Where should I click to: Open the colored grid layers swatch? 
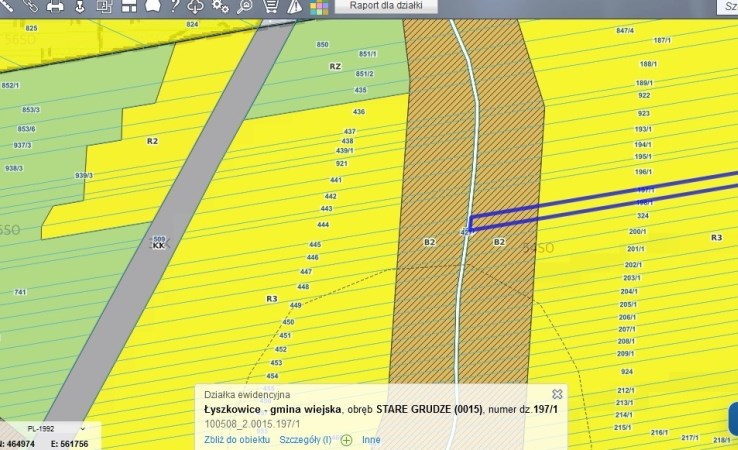pyautogui.click(x=319, y=8)
